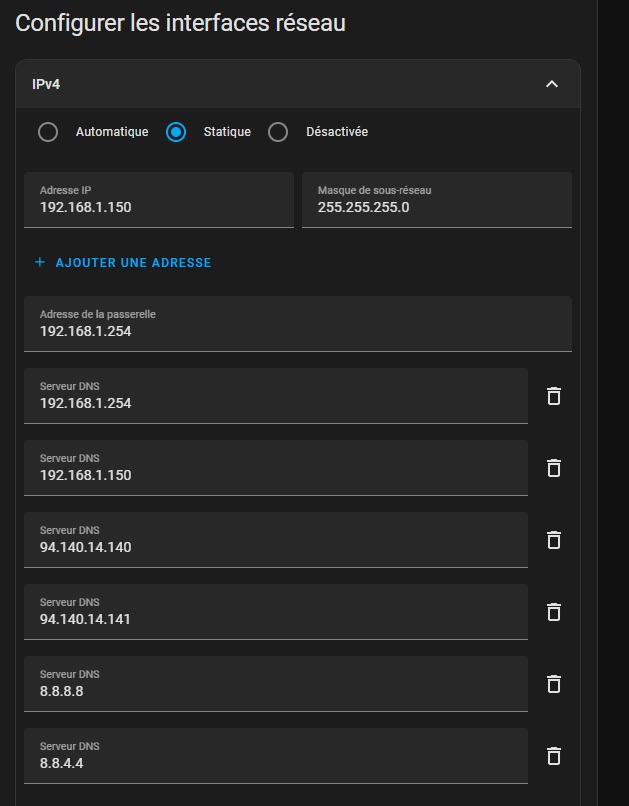Click the first Serveur DNS input 192.168.1.254
The width and height of the screenshot is (629, 806).
(276, 396)
